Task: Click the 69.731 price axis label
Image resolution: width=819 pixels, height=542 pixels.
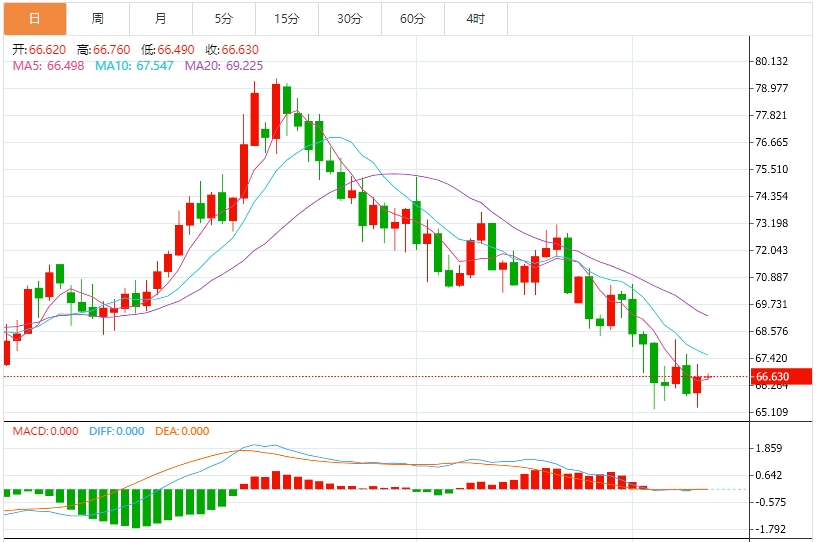Action: click(771, 304)
